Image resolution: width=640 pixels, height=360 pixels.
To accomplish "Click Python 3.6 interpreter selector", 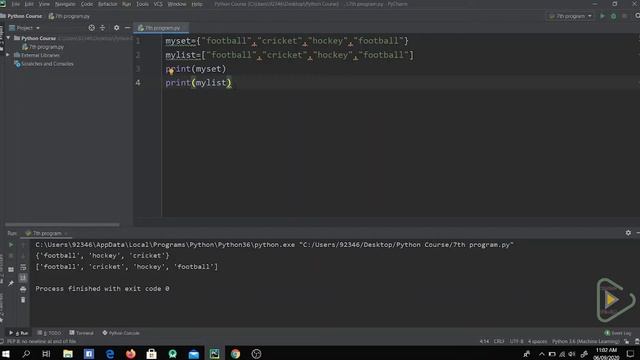I will click(586, 341).
